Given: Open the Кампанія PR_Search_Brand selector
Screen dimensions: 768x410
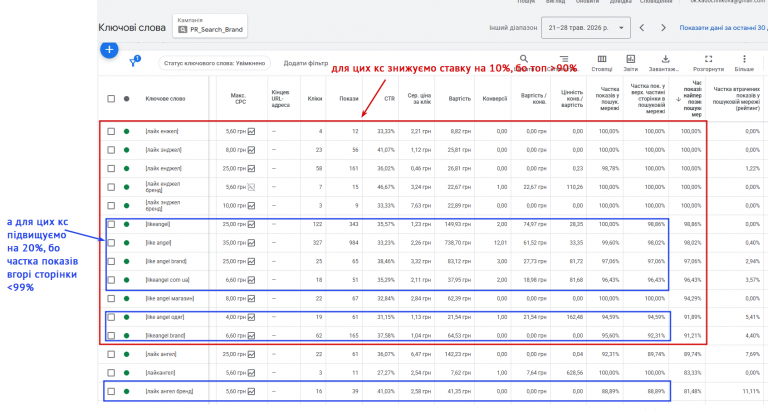Looking at the screenshot, I should click(x=210, y=26).
